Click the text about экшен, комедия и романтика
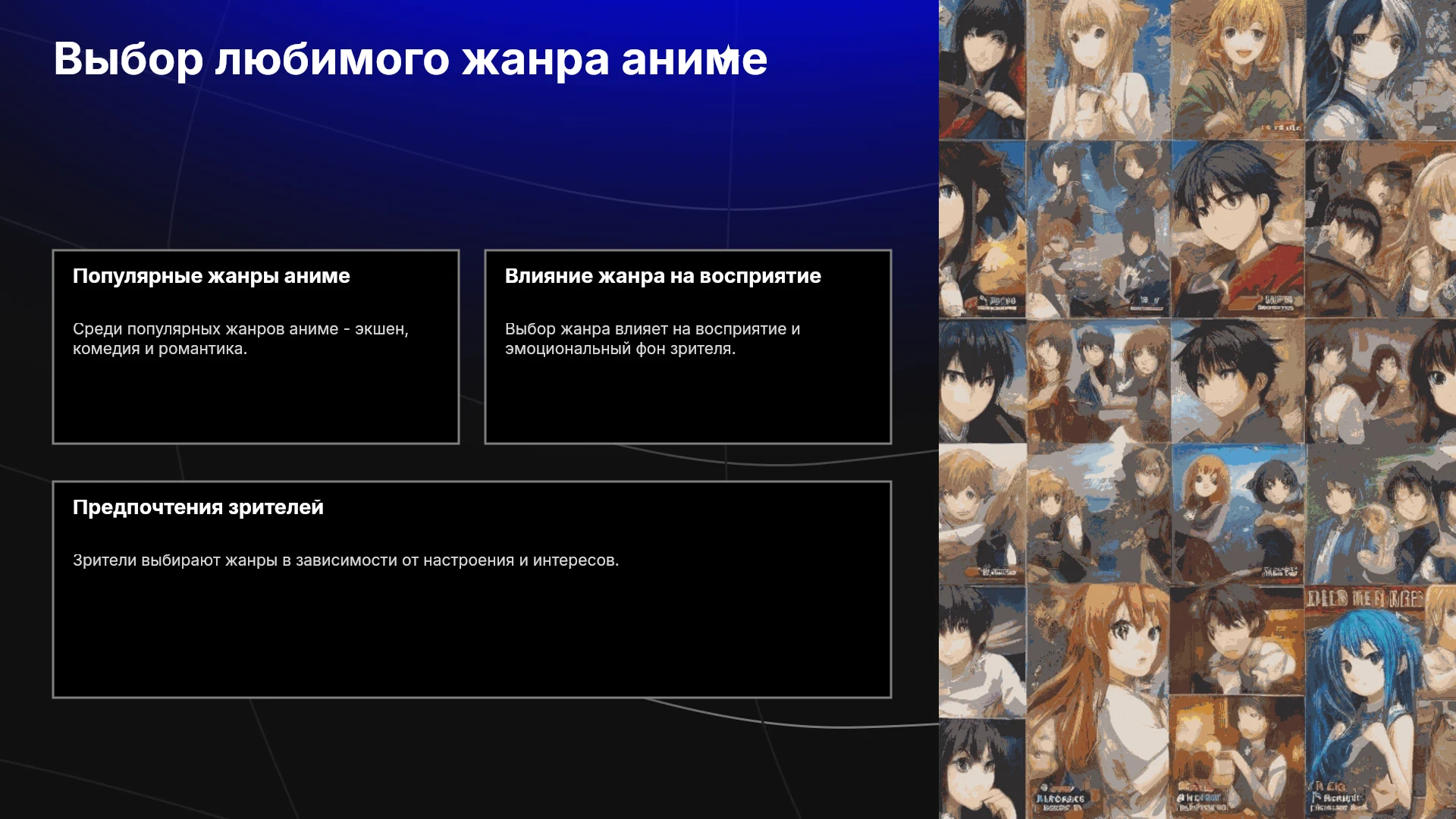Screen dimensions: 1456x819 pyautogui.click(x=240, y=339)
